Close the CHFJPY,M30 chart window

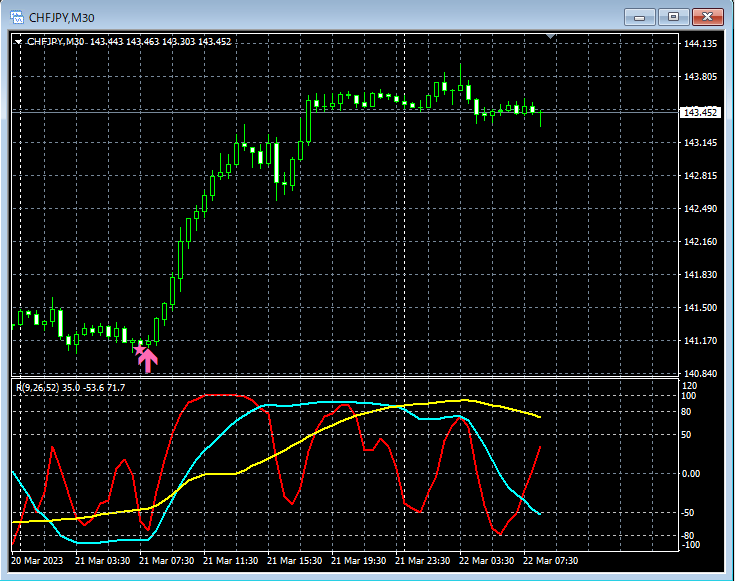pos(707,17)
